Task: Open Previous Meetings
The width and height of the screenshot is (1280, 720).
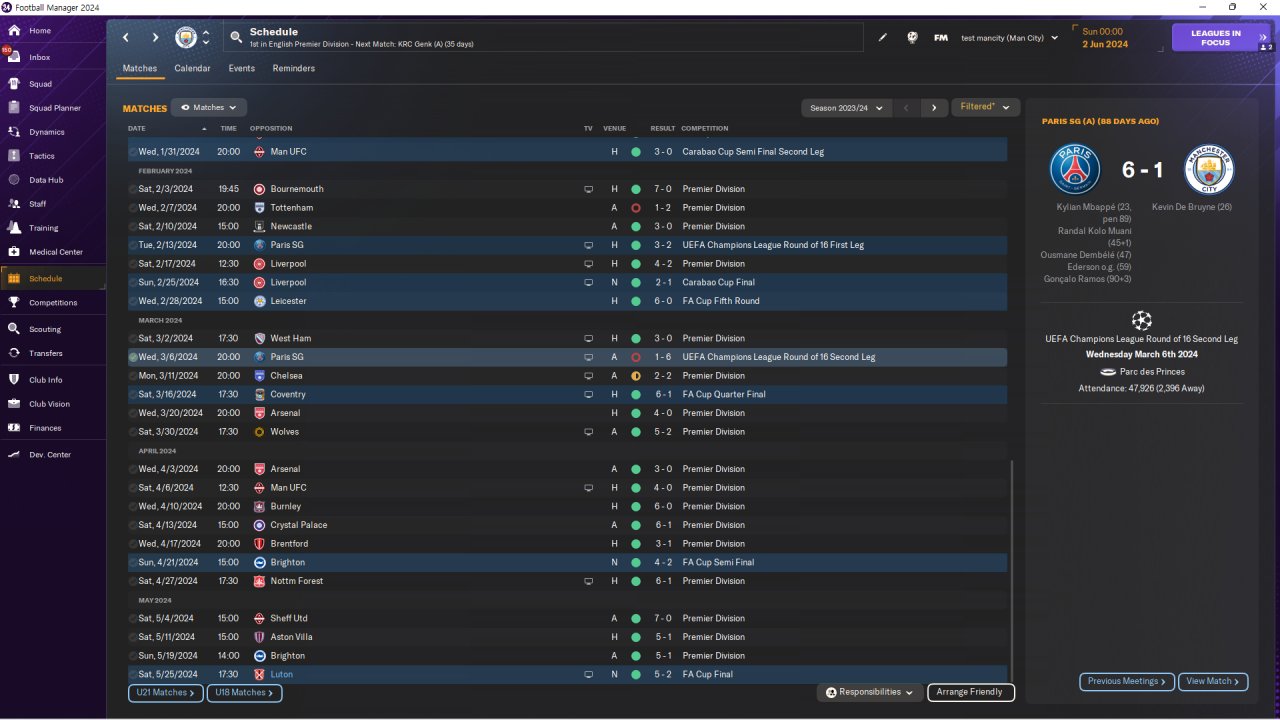Action: coord(1126,682)
